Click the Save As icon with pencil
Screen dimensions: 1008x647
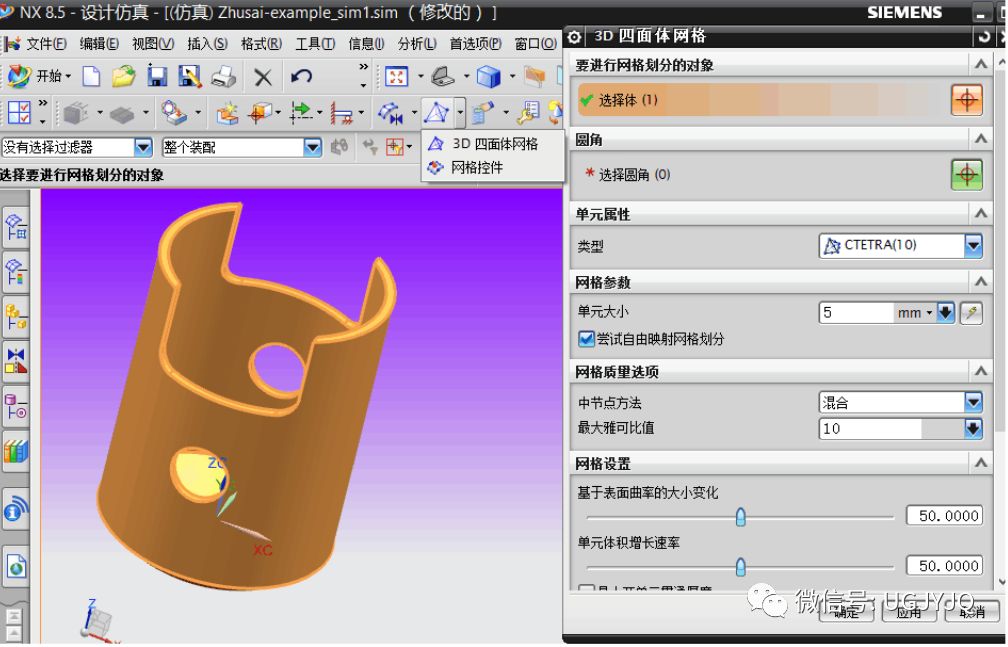(190, 77)
